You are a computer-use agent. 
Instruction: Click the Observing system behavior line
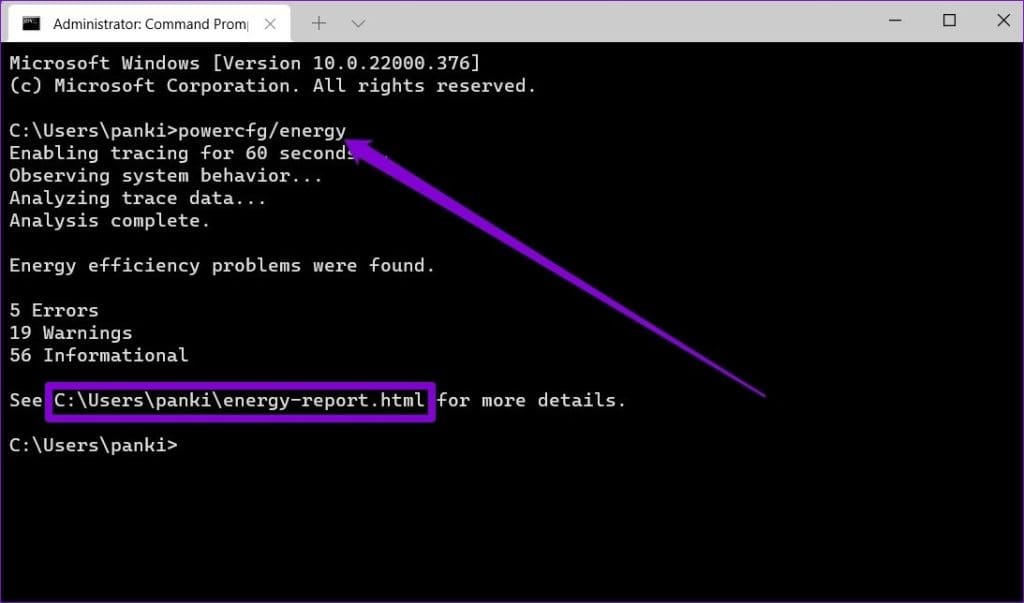tap(164, 176)
